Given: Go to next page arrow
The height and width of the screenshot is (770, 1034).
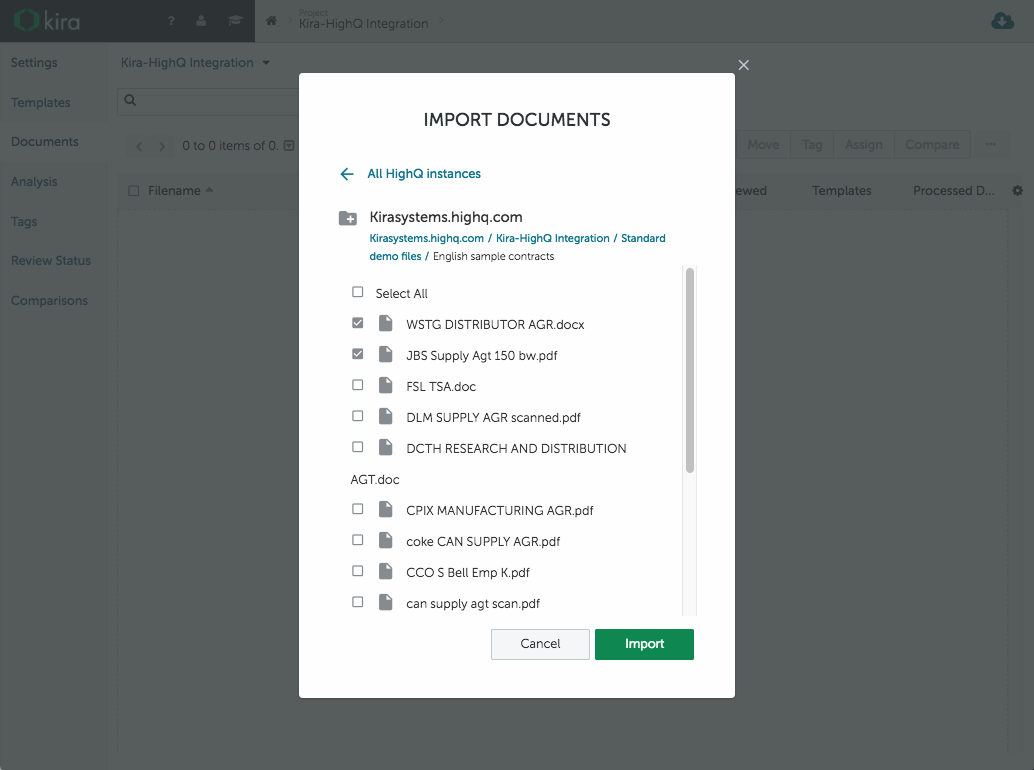Looking at the screenshot, I should [162, 146].
